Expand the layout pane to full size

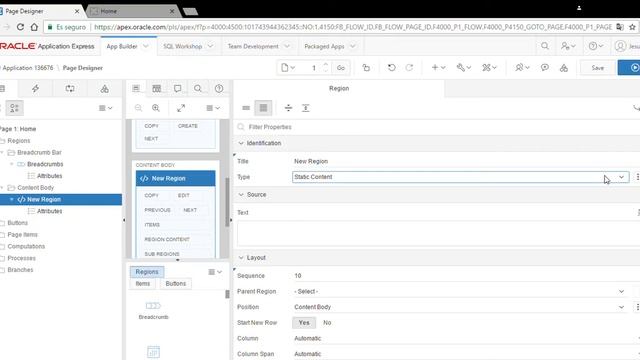point(181,108)
